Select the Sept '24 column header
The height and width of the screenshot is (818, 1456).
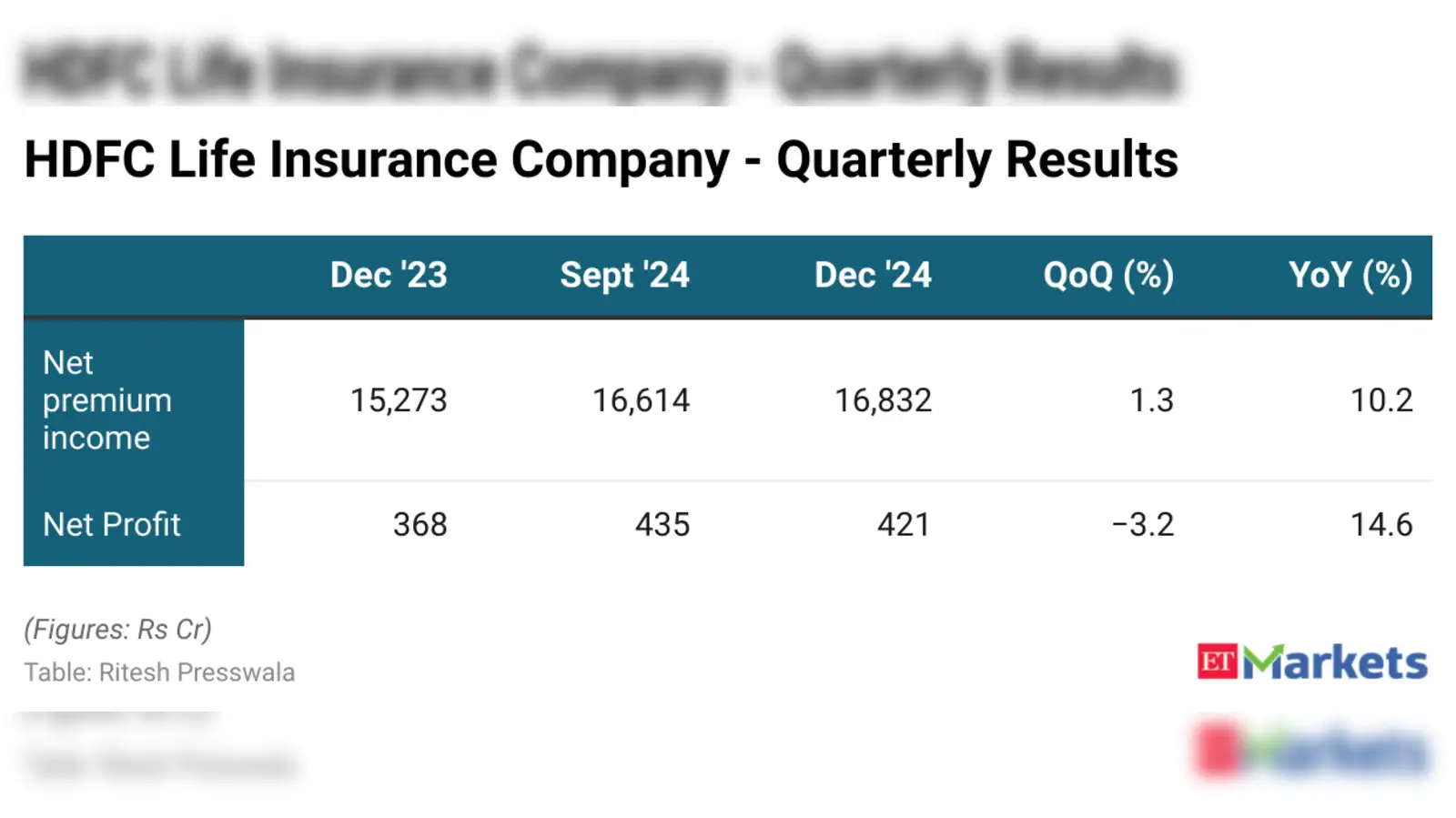[x=624, y=275]
